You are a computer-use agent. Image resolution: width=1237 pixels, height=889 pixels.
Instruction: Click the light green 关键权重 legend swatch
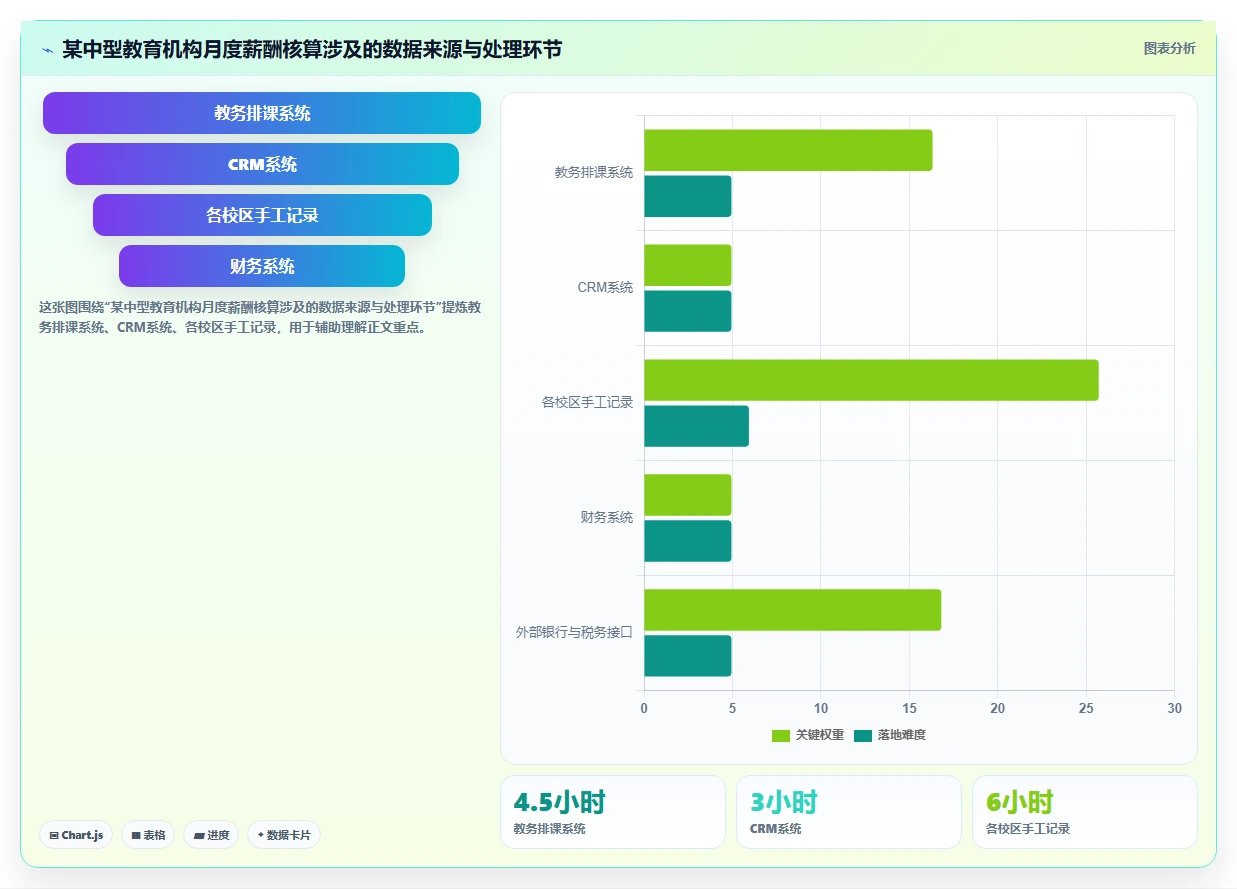pos(781,736)
